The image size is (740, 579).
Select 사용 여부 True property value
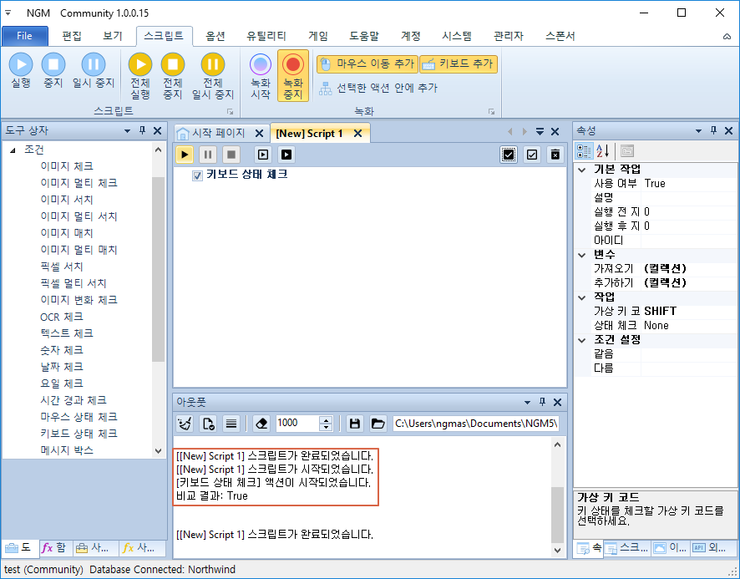point(689,184)
